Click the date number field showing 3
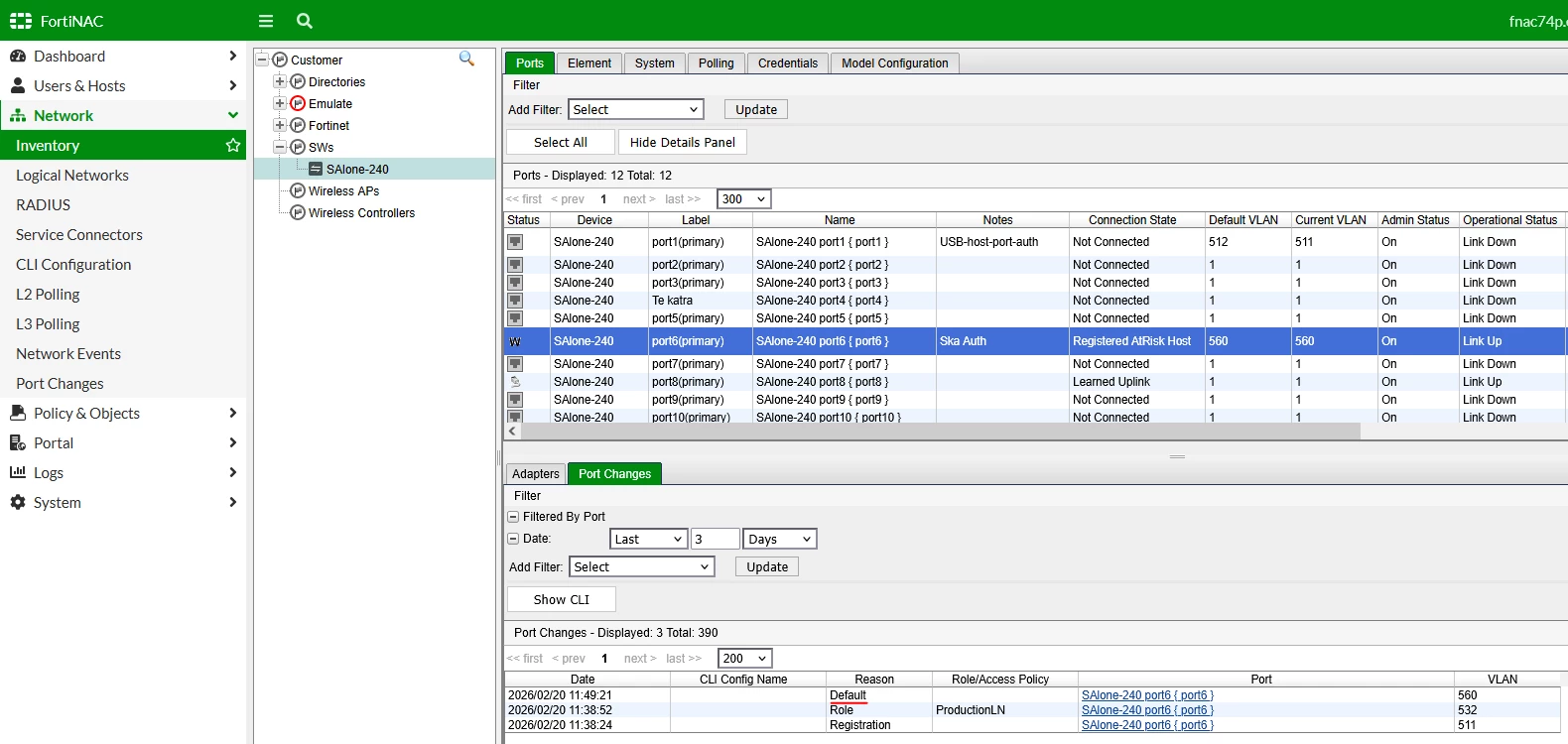The image size is (1568, 744). point(716,540)
